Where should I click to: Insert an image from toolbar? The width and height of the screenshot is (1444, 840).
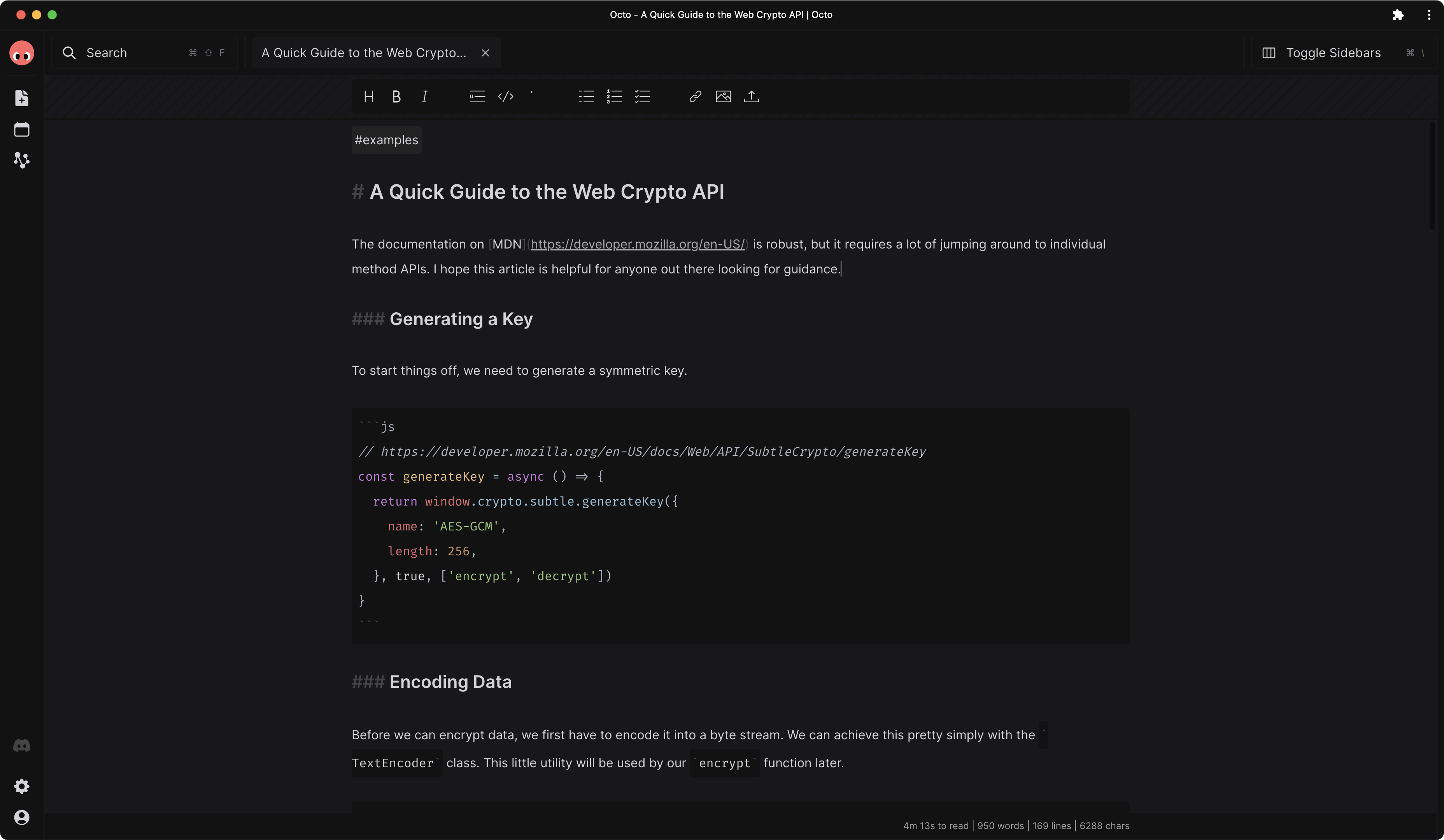pos(723,97)
